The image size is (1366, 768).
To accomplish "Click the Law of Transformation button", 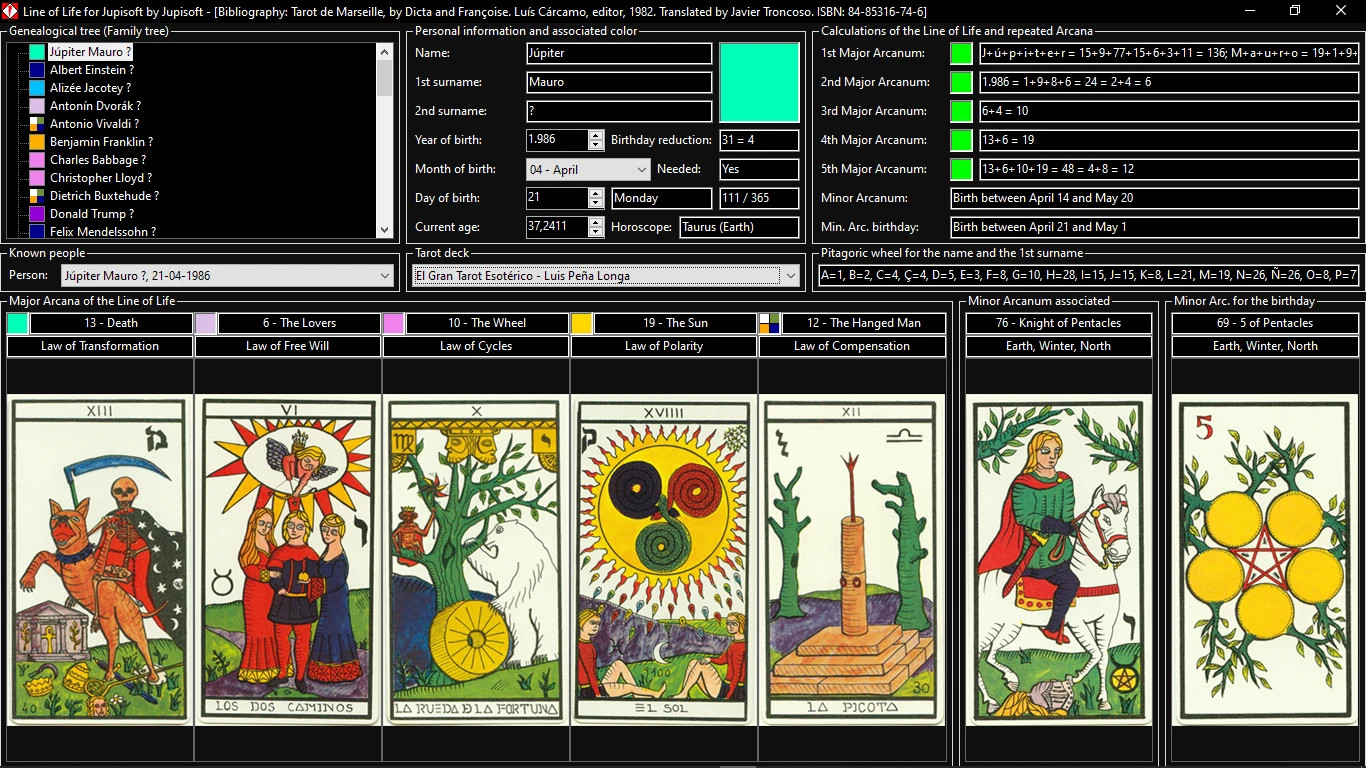I will point(100,346).
